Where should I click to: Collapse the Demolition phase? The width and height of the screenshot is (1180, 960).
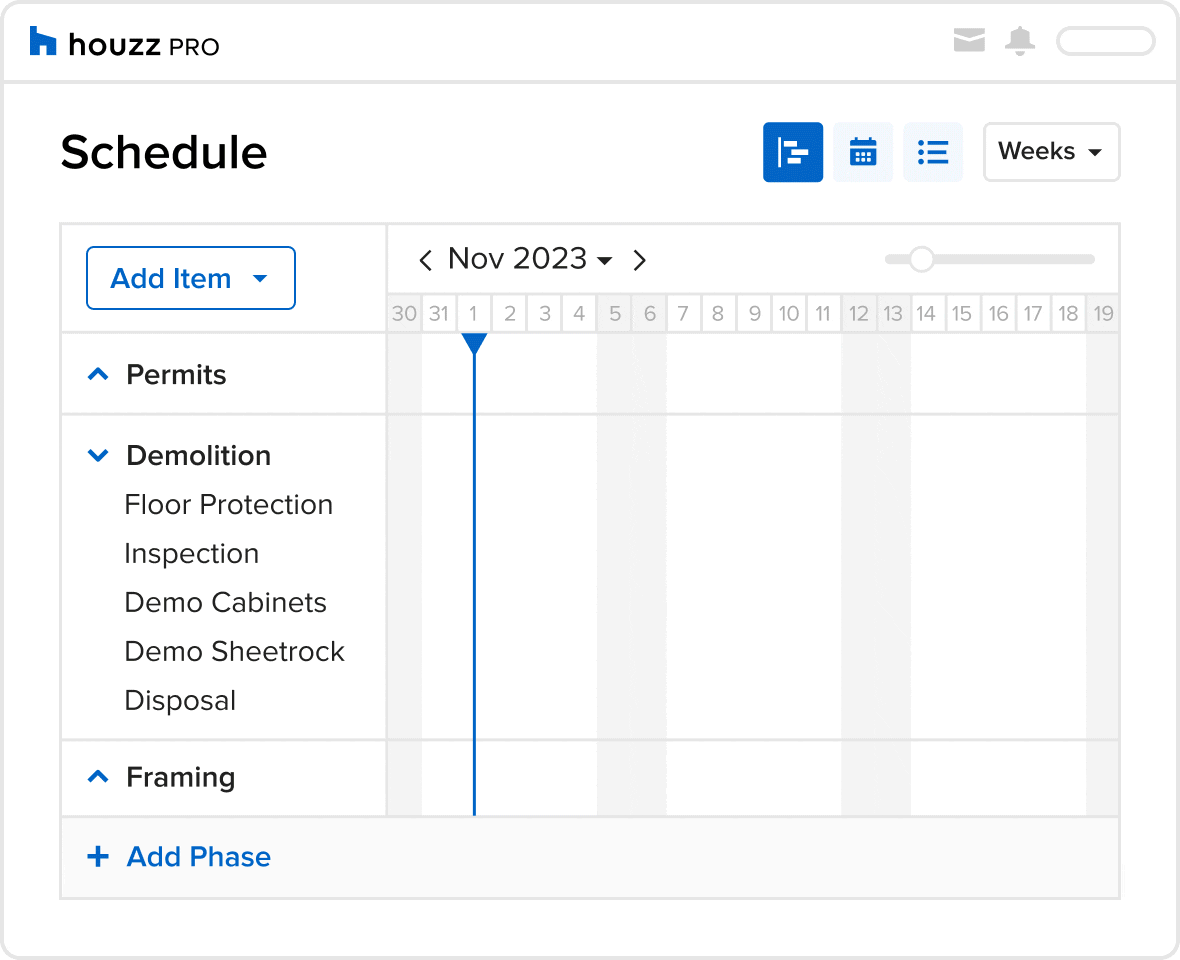[98, 455]
